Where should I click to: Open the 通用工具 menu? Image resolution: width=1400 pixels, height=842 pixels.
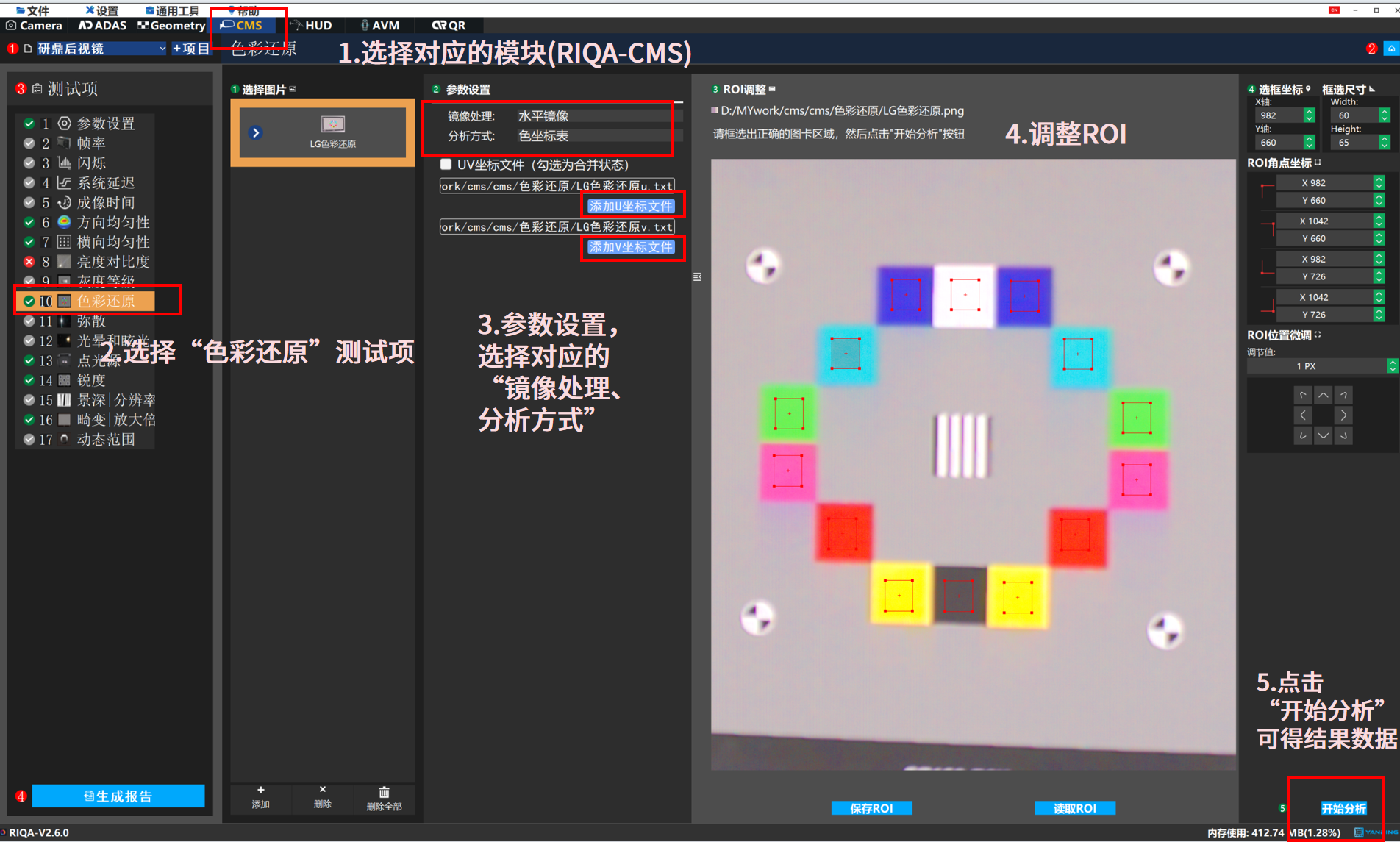(172, 10)
